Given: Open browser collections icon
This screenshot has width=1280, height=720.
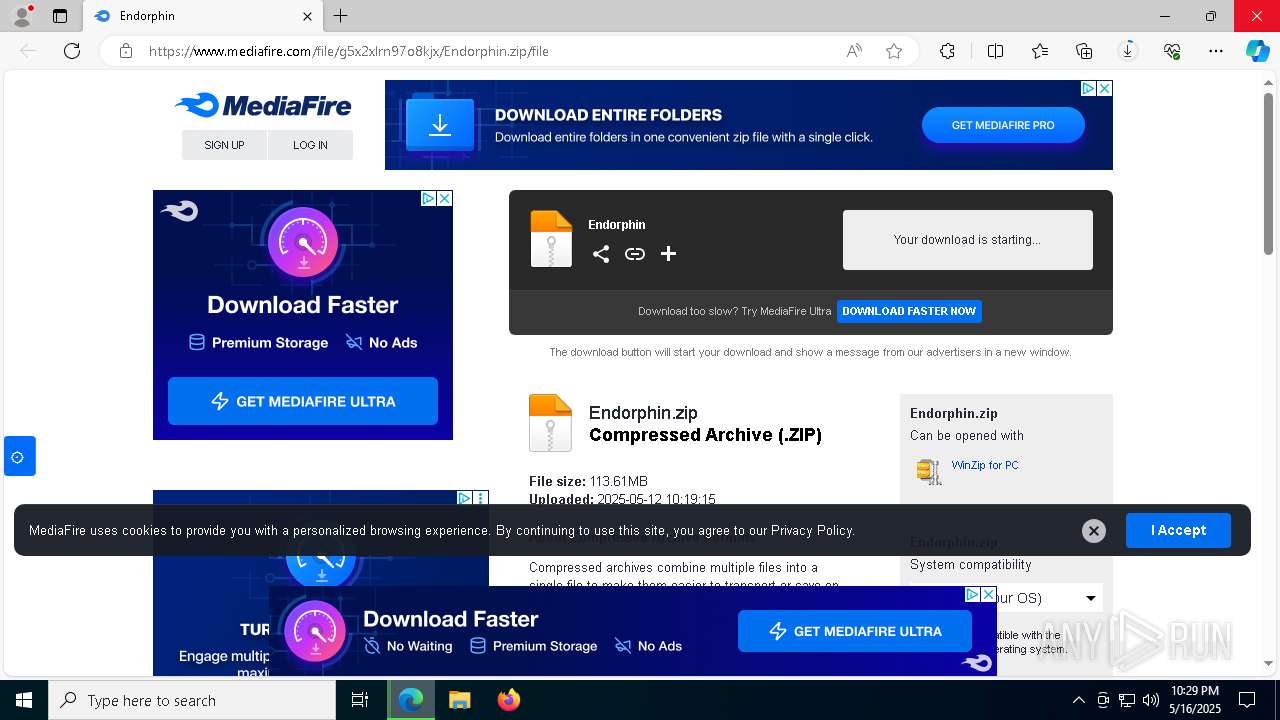Looking at the screenshot, I should coord(1084,51).
